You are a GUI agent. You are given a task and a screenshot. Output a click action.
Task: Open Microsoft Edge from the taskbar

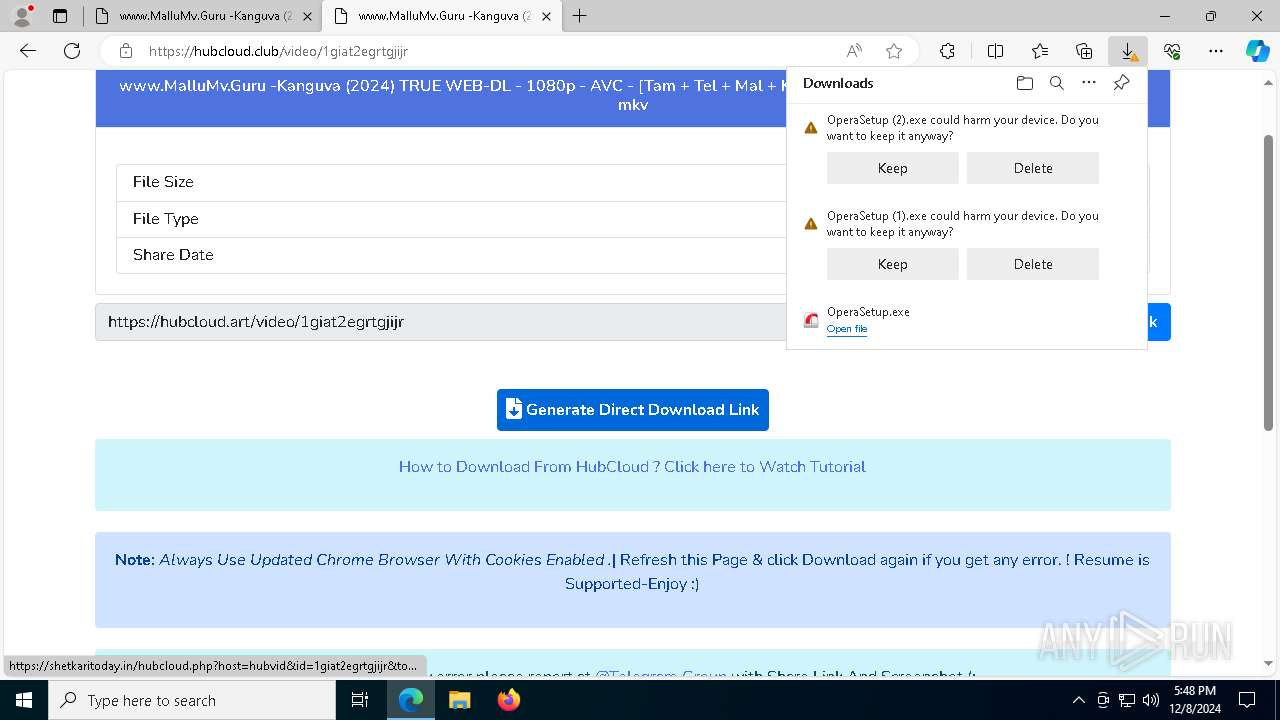coord(411,700)
